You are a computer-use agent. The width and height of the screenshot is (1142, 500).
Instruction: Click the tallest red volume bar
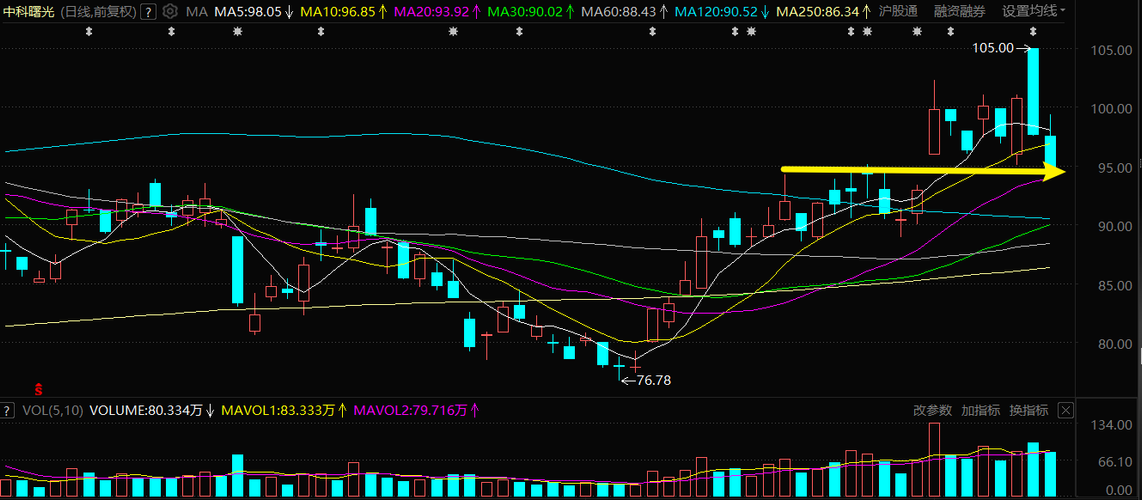[934, 460]
